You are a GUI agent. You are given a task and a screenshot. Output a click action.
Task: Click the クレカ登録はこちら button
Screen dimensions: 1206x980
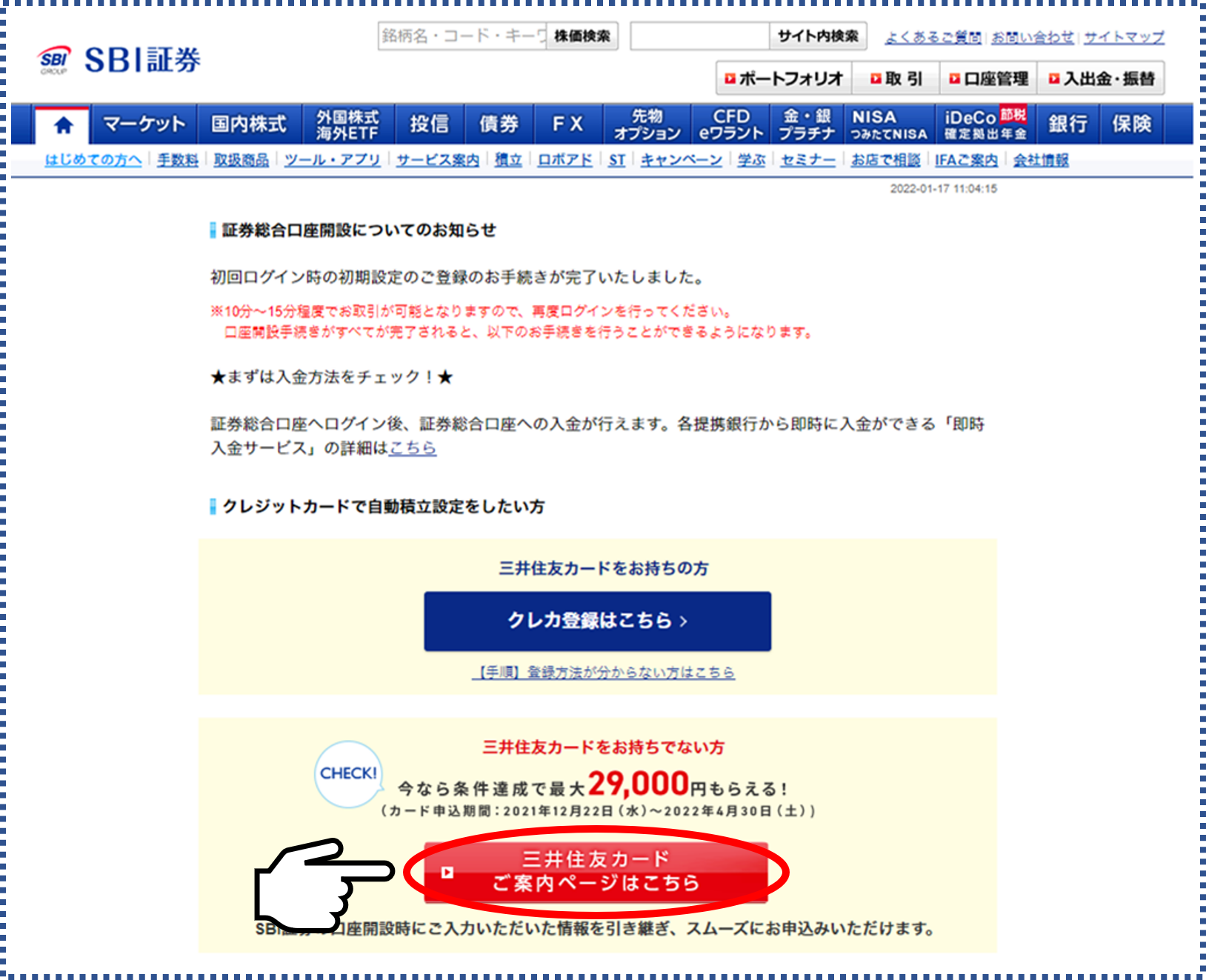click(x=598, y=621)
